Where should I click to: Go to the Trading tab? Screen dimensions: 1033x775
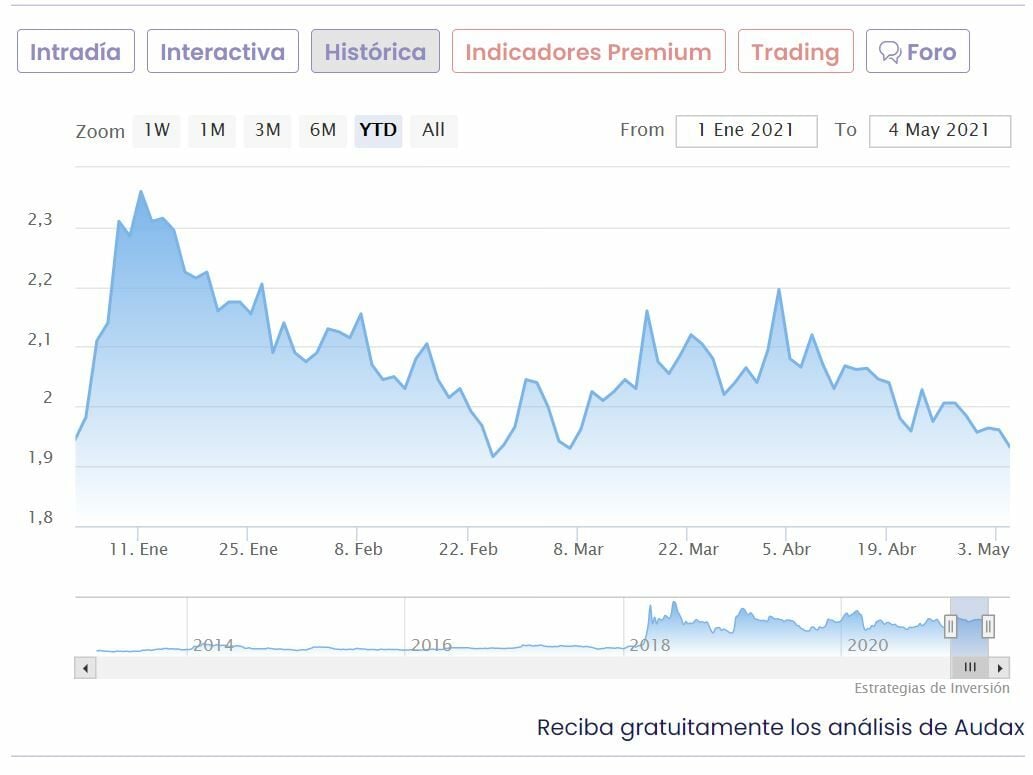(x=795, y=52)
